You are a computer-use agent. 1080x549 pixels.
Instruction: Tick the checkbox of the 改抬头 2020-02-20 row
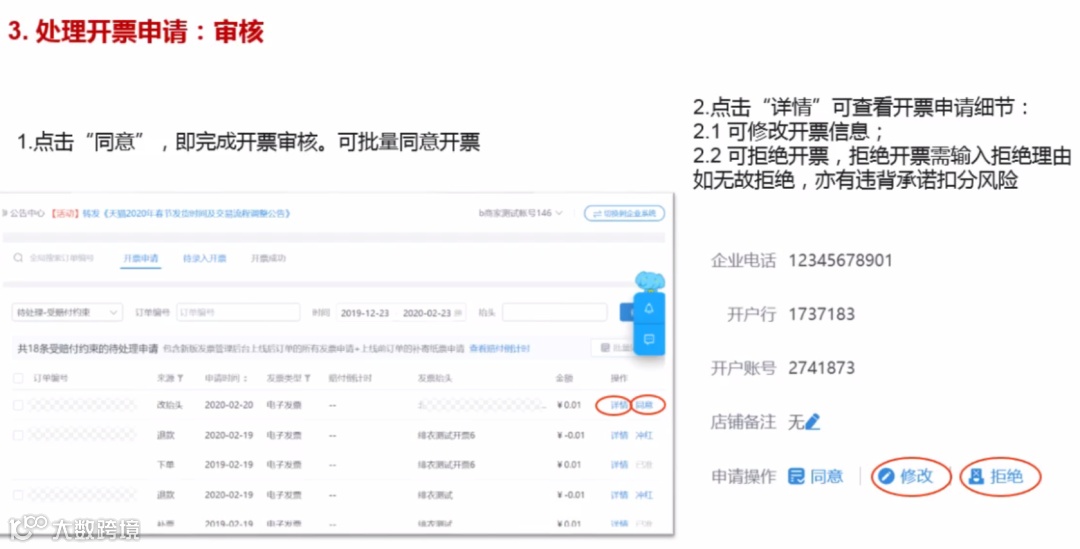point(19,405)
